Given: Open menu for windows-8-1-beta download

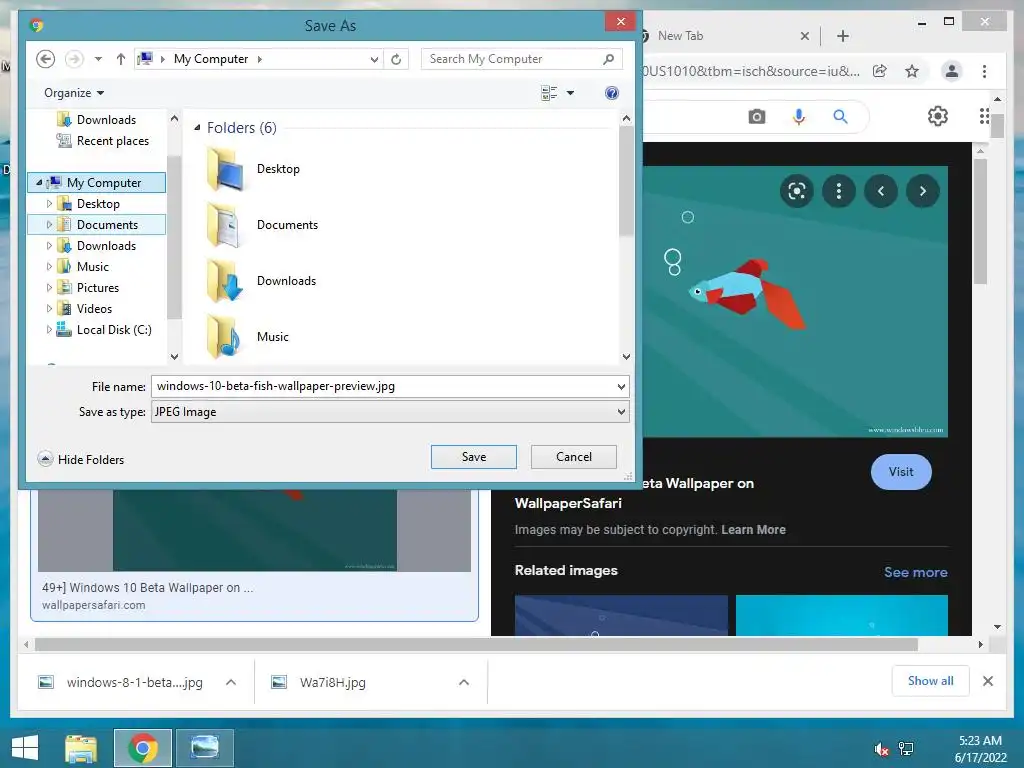Looking at the screenshot, I should point(231,682).
